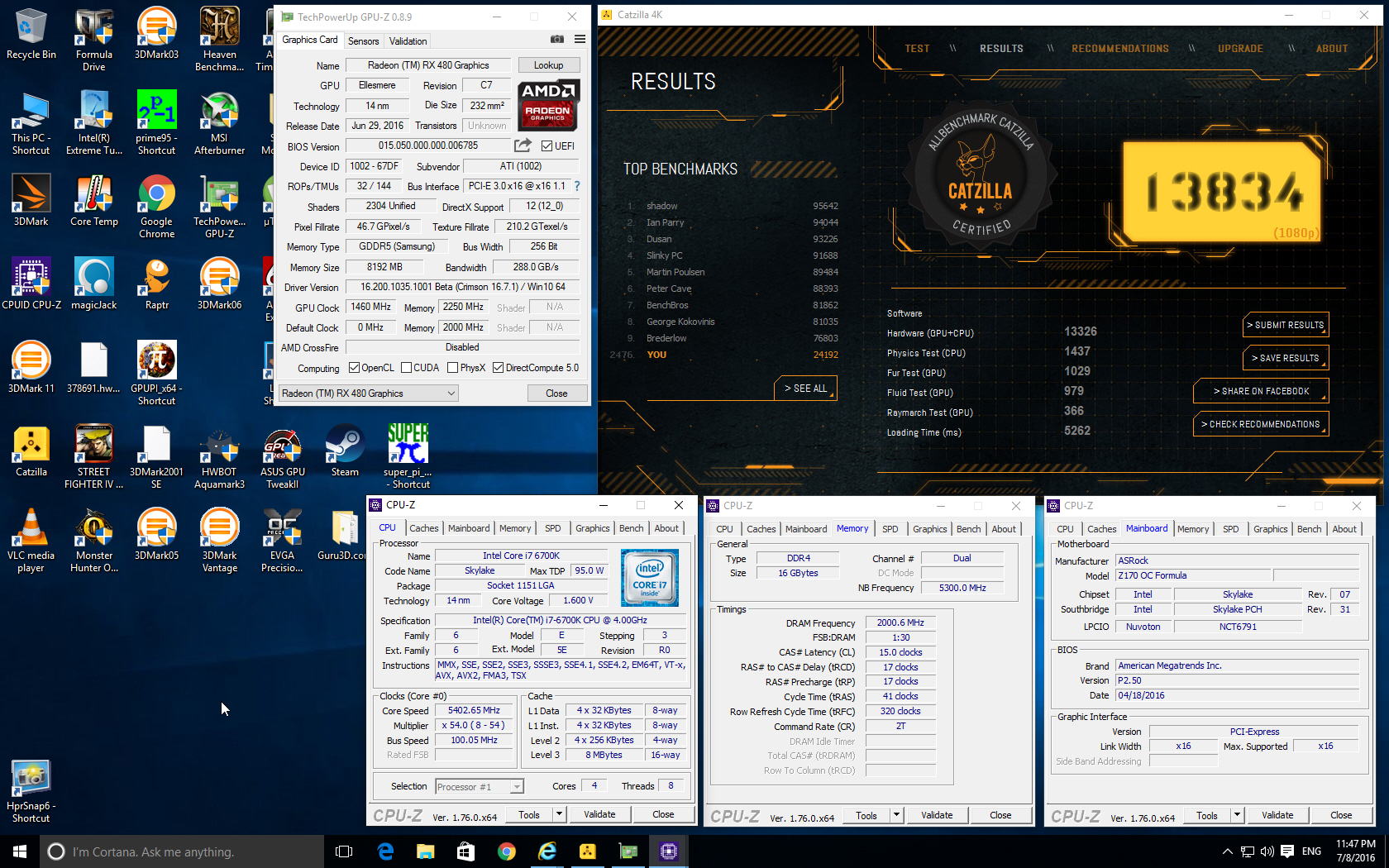This screenshot has width=1389, height=868.
Task: Open CPUID CPU-Z desktop icon
Action: (31, 284)
